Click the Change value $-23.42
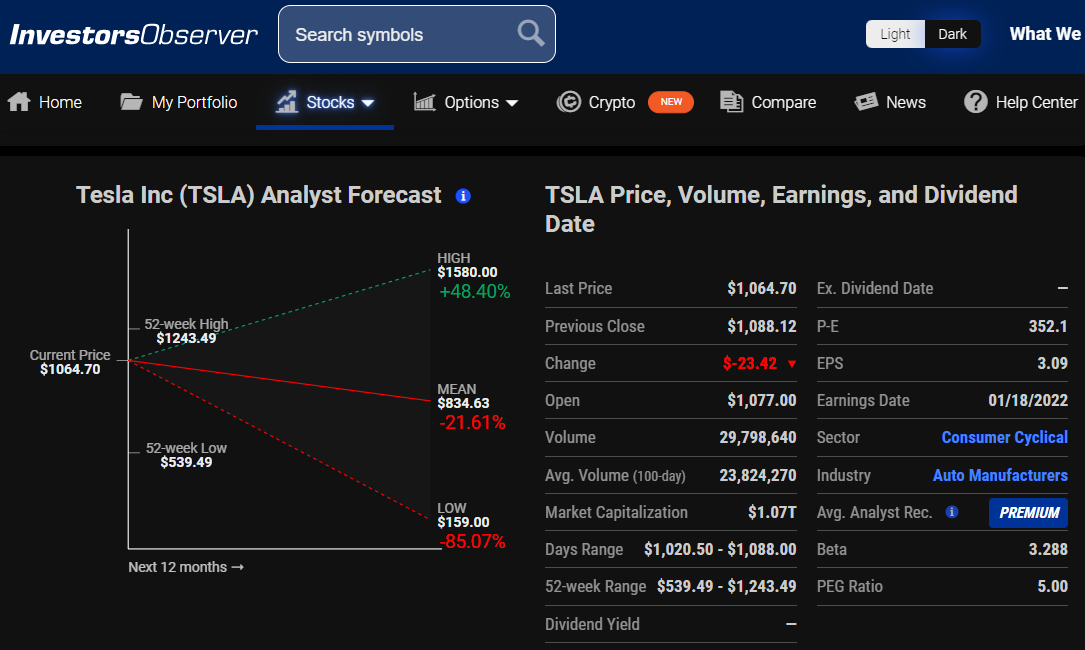 [x=749, y=363]
